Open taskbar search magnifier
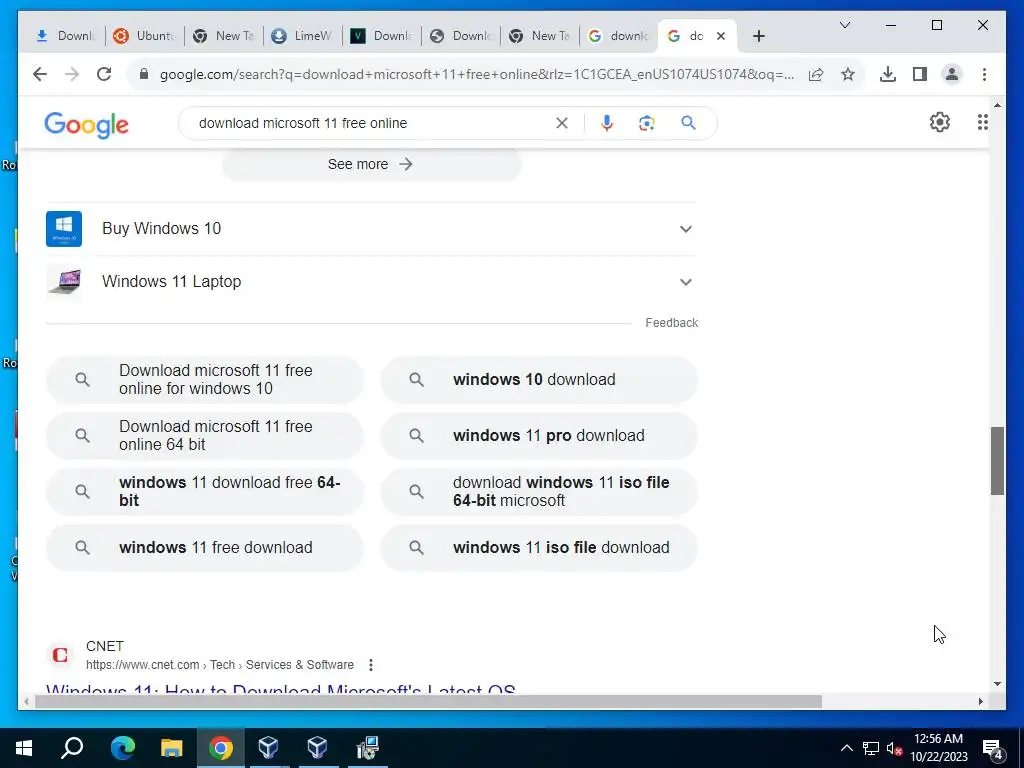This screenshot has height=768, width=1024. click(x=72, y=748)
